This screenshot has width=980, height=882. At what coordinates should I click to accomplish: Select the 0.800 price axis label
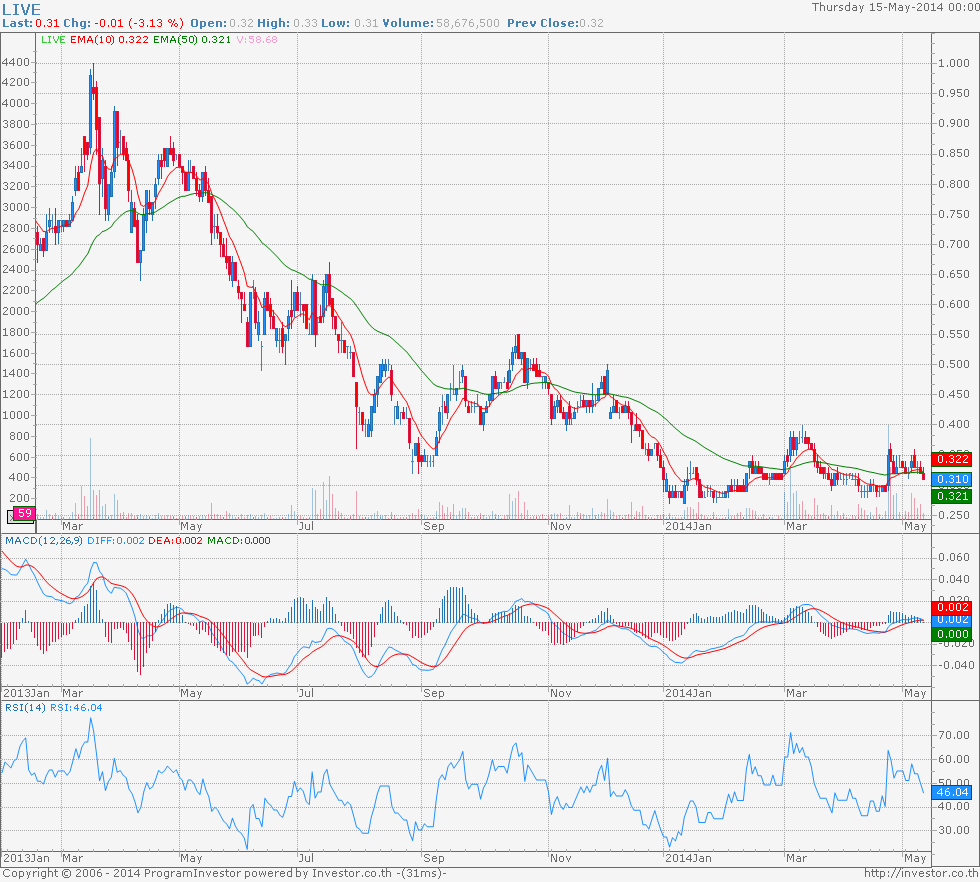coord(954,184)
